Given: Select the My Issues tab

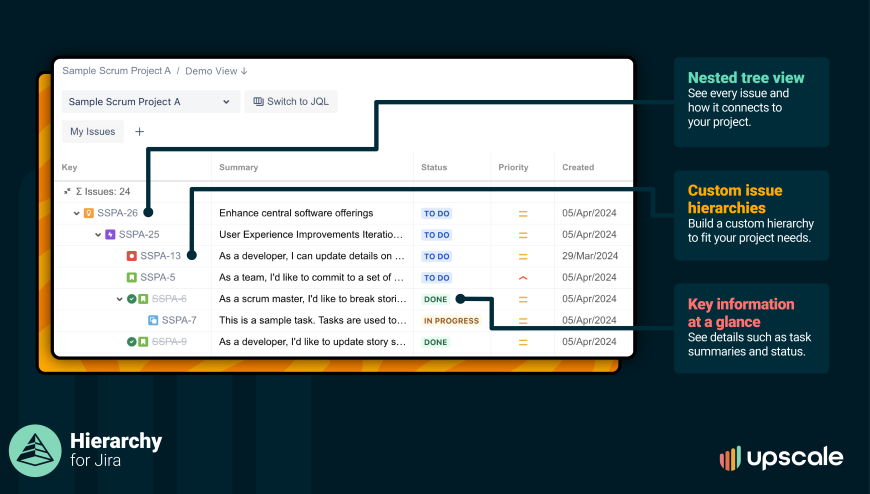Looking at the screenshot, I should pyautogui.click(x=93, y=132).
